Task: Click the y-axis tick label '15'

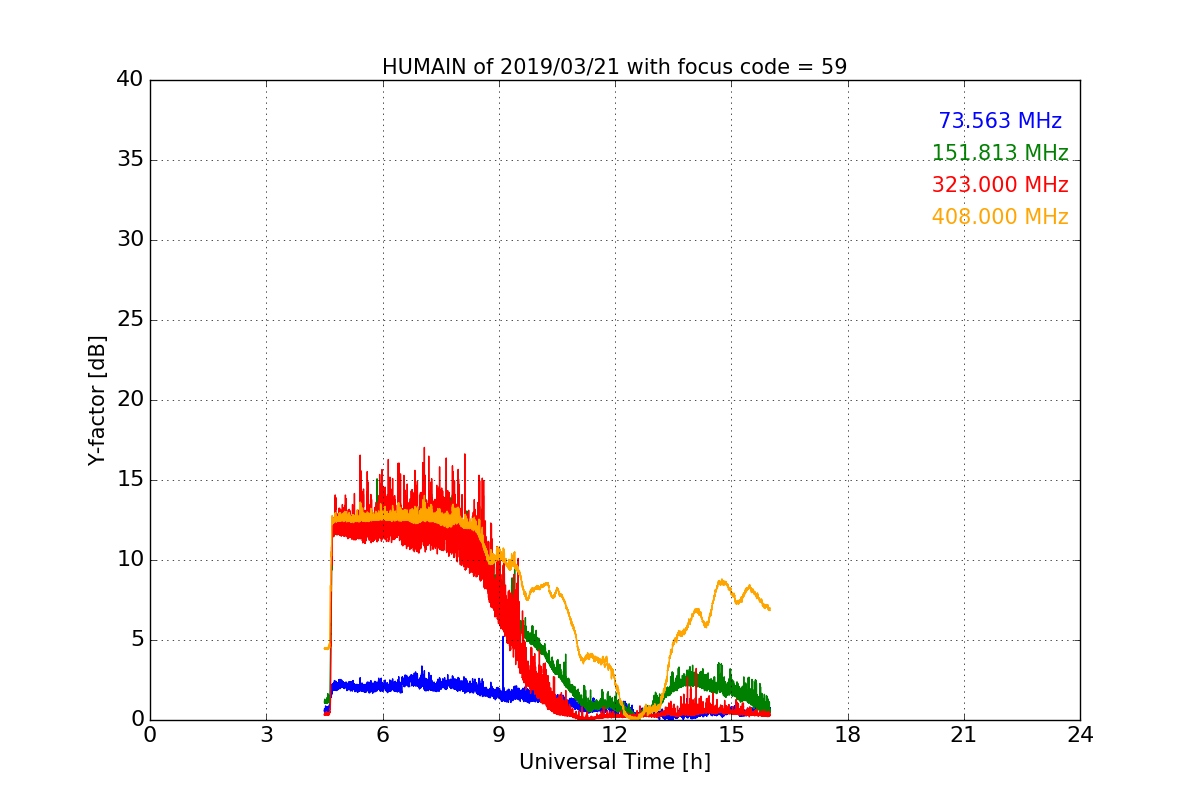Action: (129, 480)
